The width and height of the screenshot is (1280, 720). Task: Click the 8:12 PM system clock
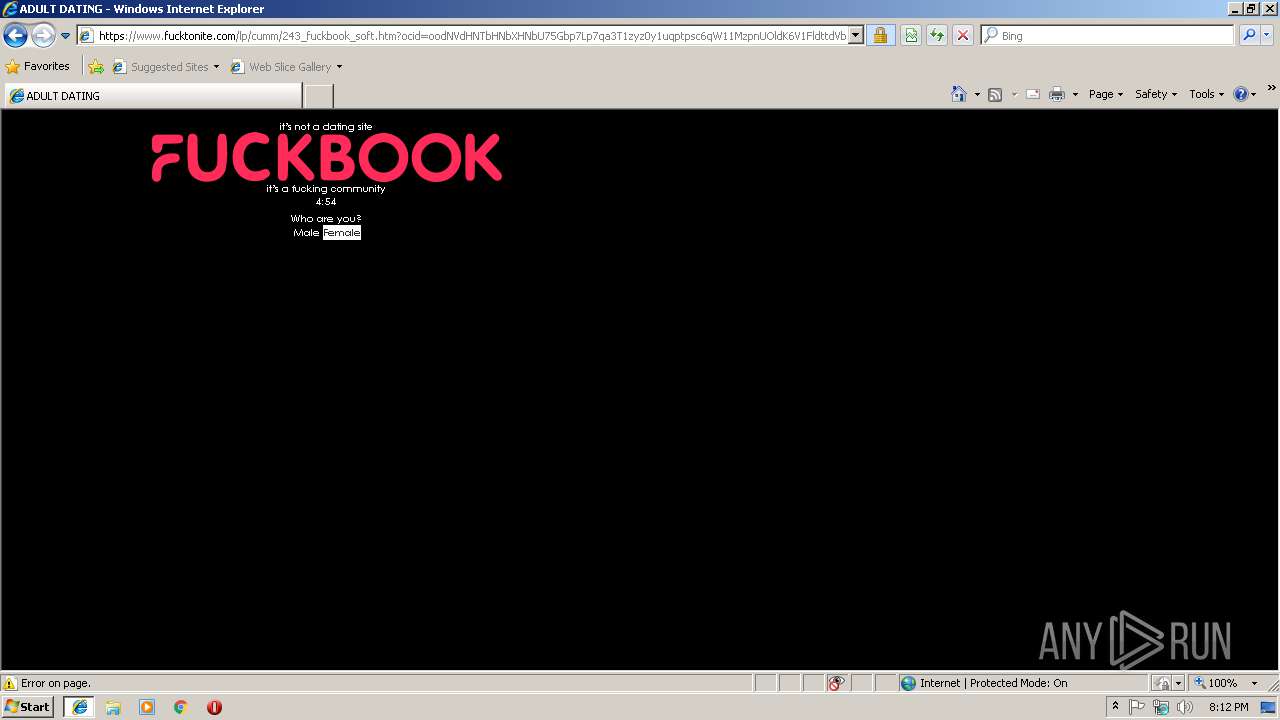click(x=1228, y=707)
